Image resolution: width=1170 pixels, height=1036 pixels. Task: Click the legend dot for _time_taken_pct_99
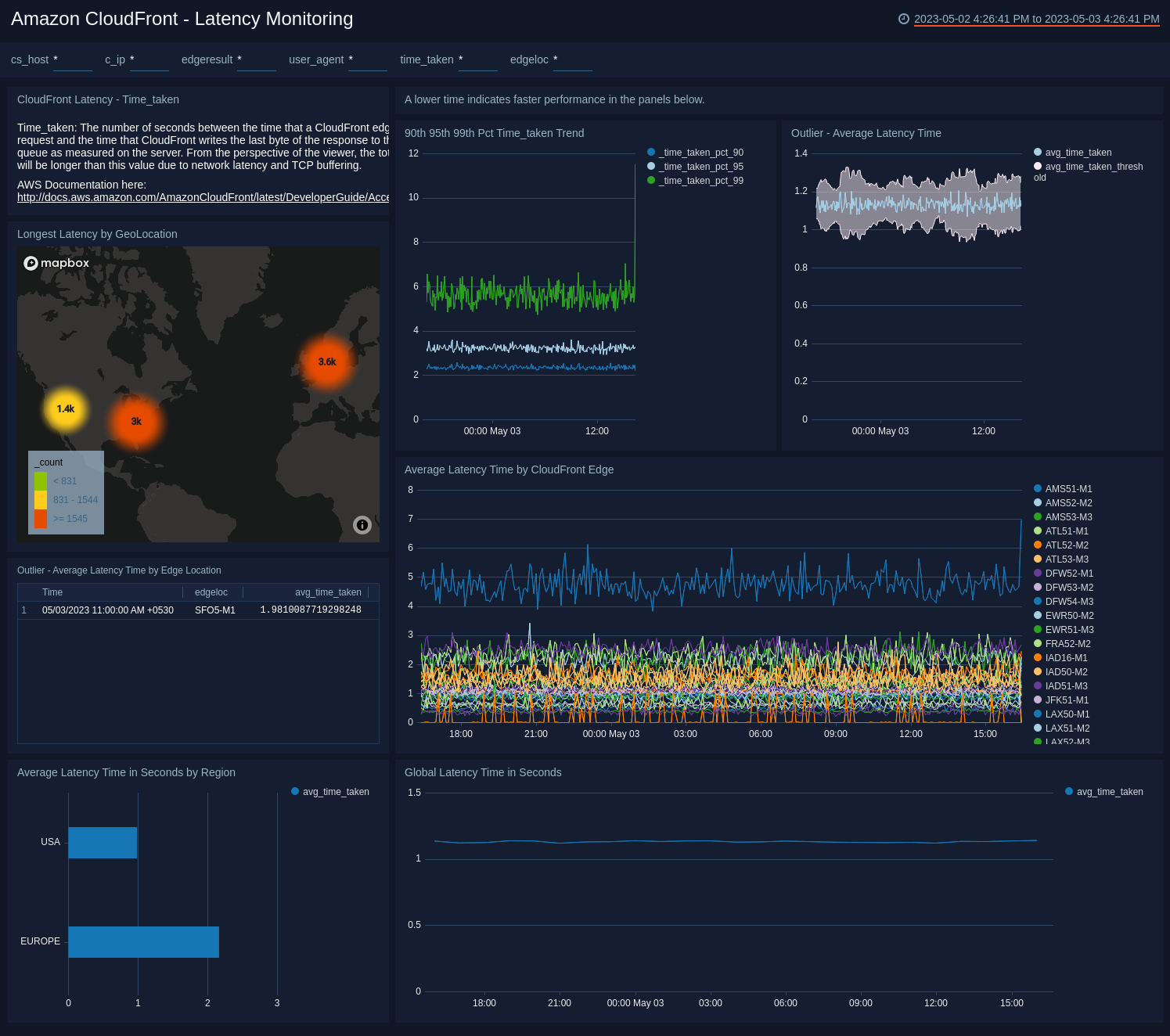pos(650,181)
